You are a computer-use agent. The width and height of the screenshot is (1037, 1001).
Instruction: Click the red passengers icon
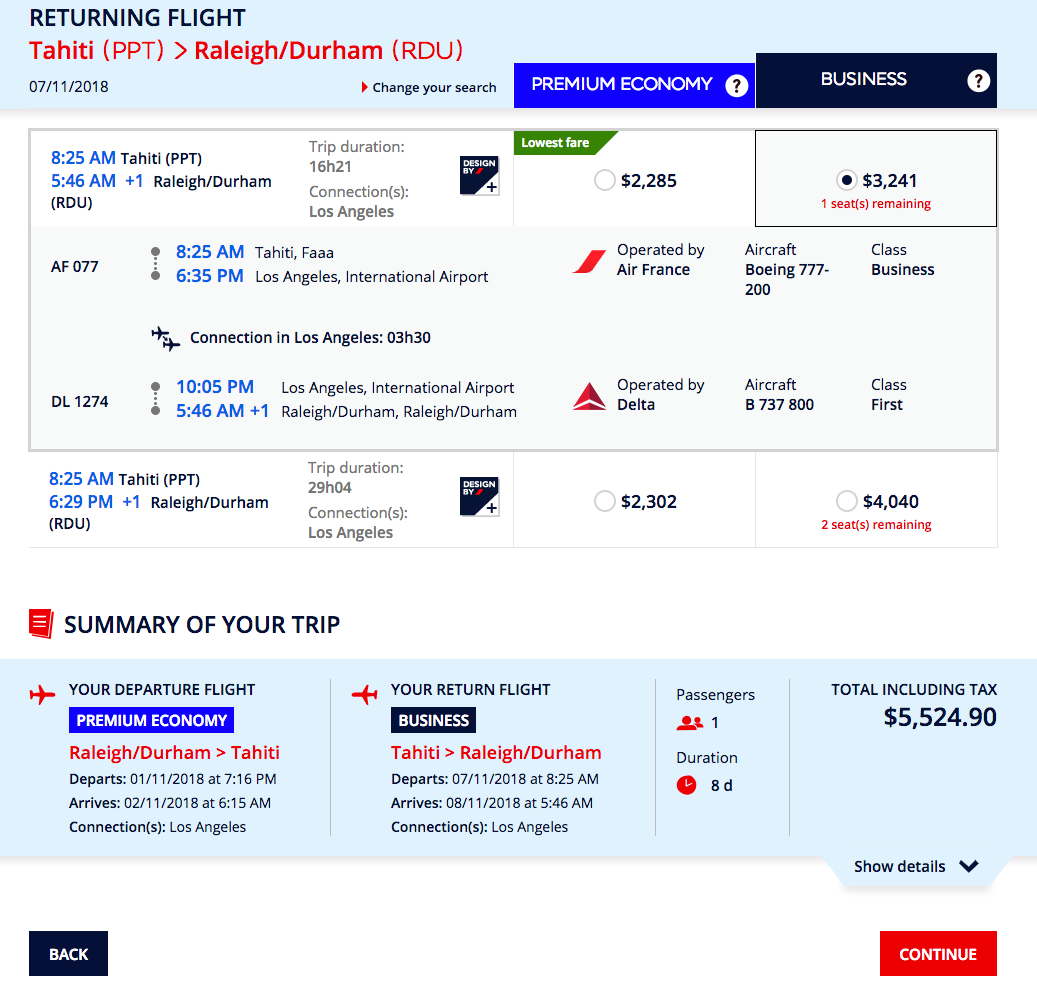pos(689,723)
